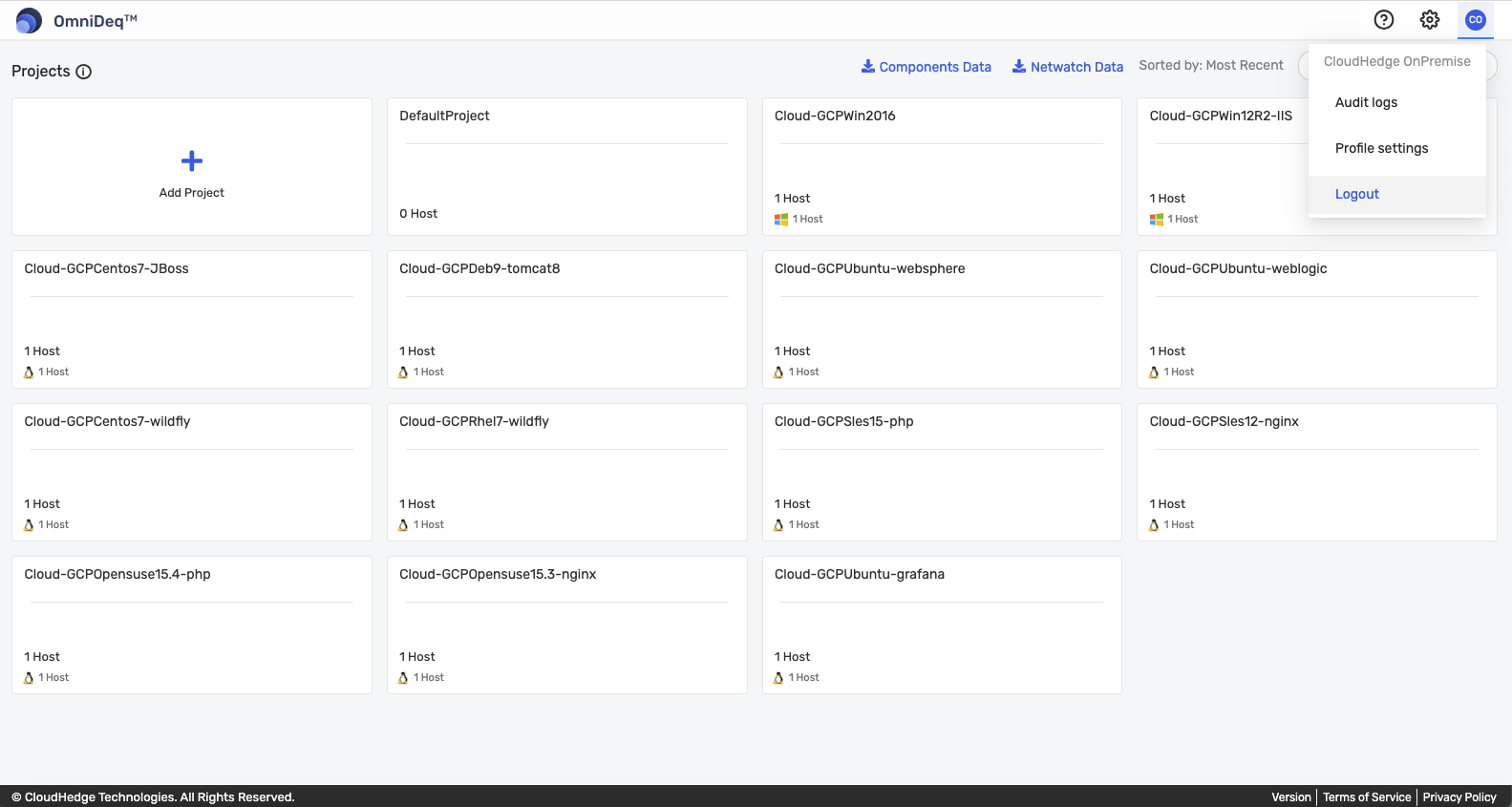Open Cloud-GCPSles15-php project title
Viewport: 1512px width, 807px height.
(x=844, y=421)
